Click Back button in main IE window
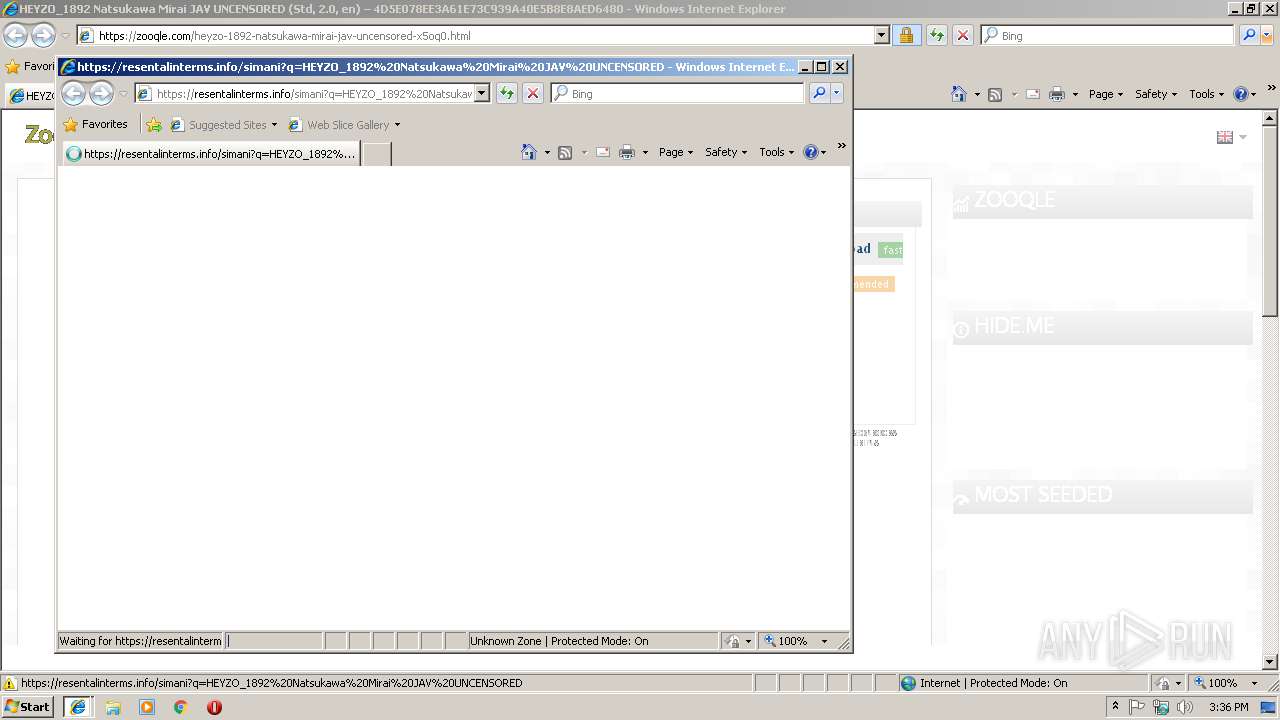1280x720 pixels. point(15,36)
